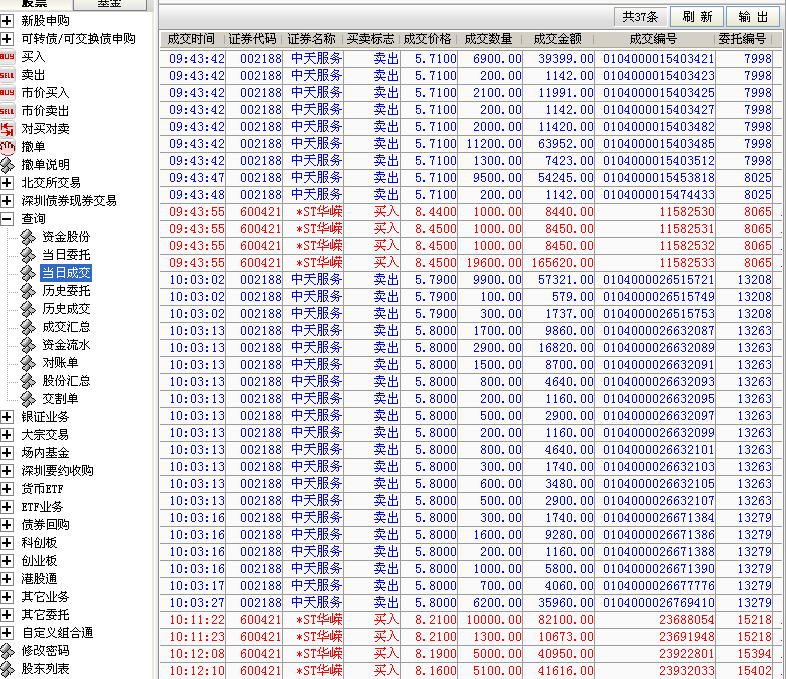This screenshot has width=786, height=679.
Task: Open the 其它委托 tree item
Action: pos(45,615)
